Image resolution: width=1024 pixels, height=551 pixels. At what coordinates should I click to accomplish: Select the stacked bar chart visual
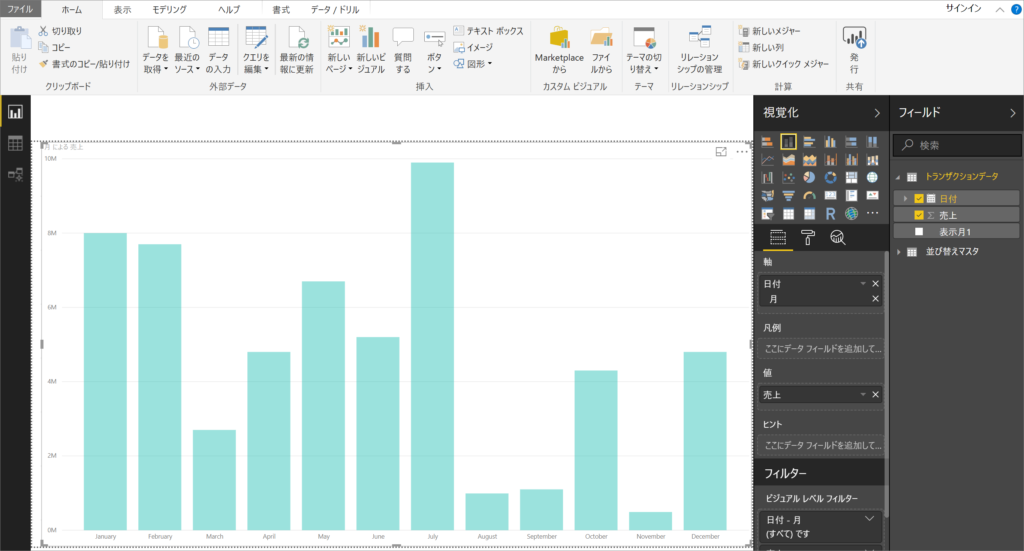[767, 142]
